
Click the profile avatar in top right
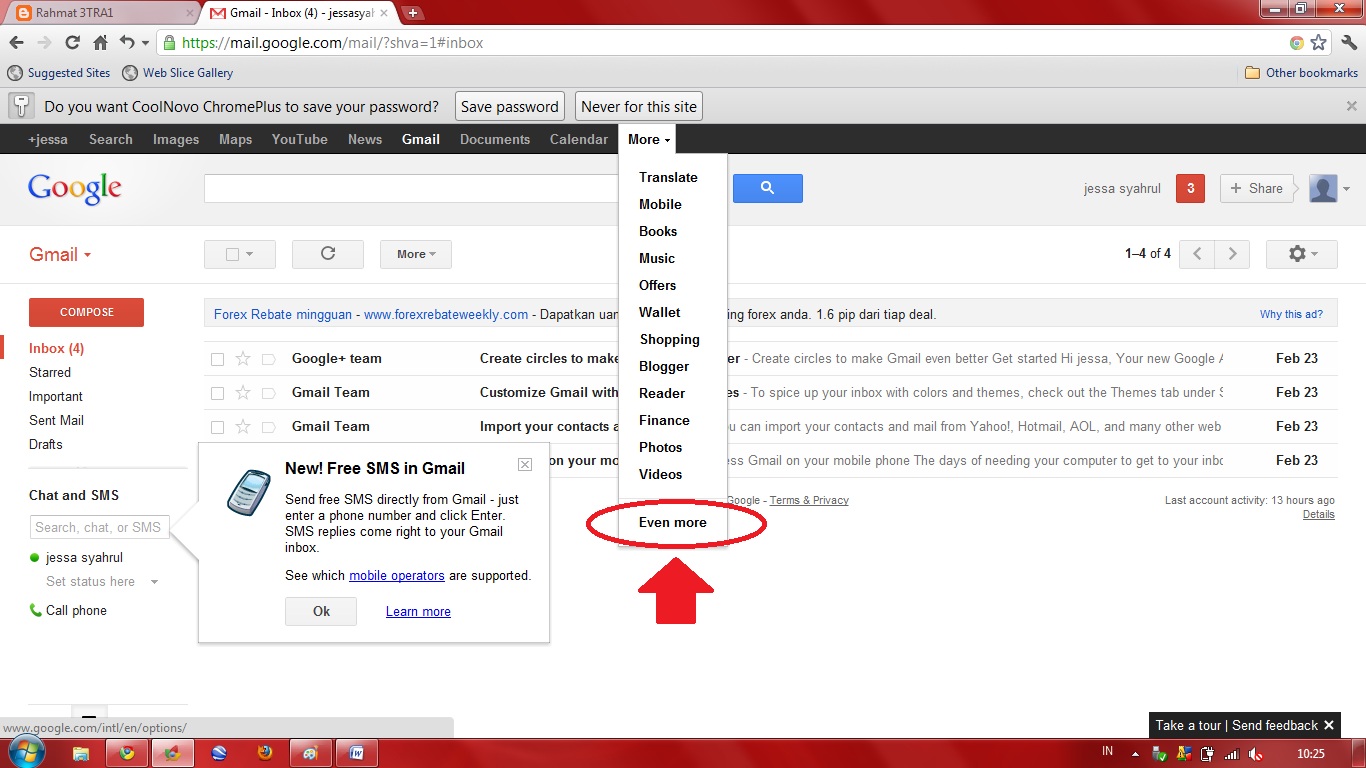click(1322, 188)
